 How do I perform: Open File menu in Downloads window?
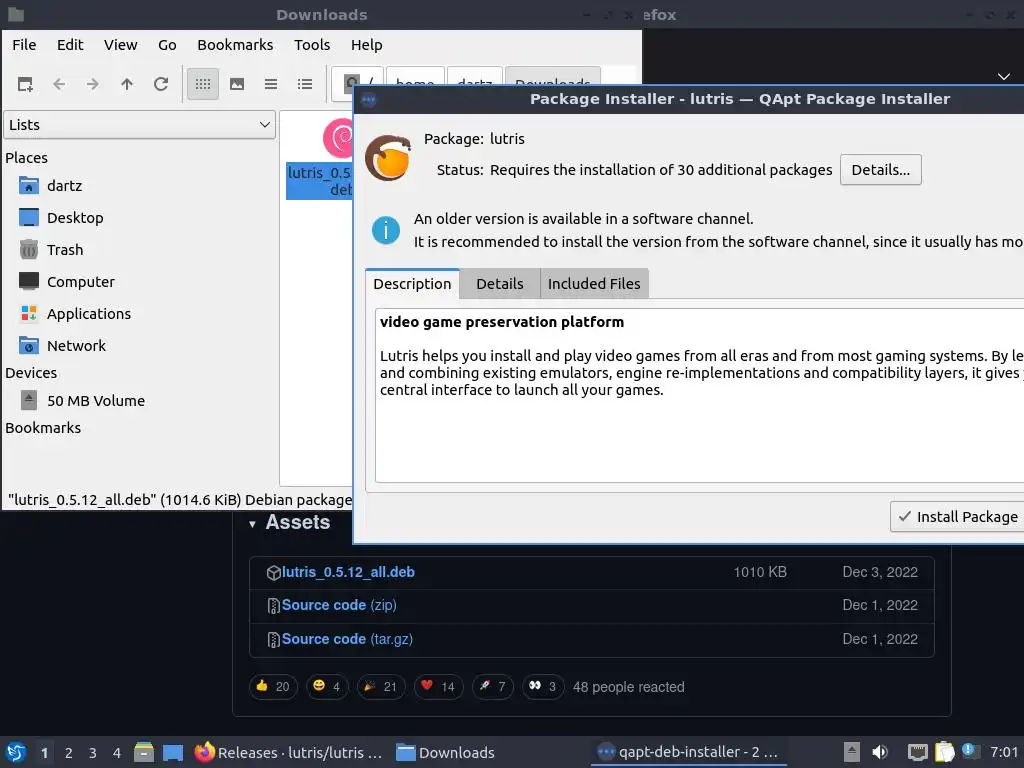click(24, 45)
